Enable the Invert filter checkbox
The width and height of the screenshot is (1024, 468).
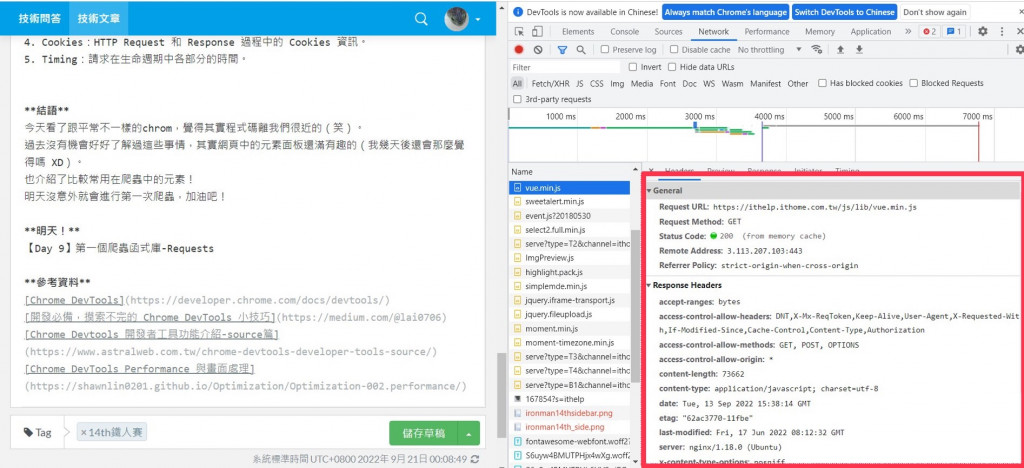633,67
